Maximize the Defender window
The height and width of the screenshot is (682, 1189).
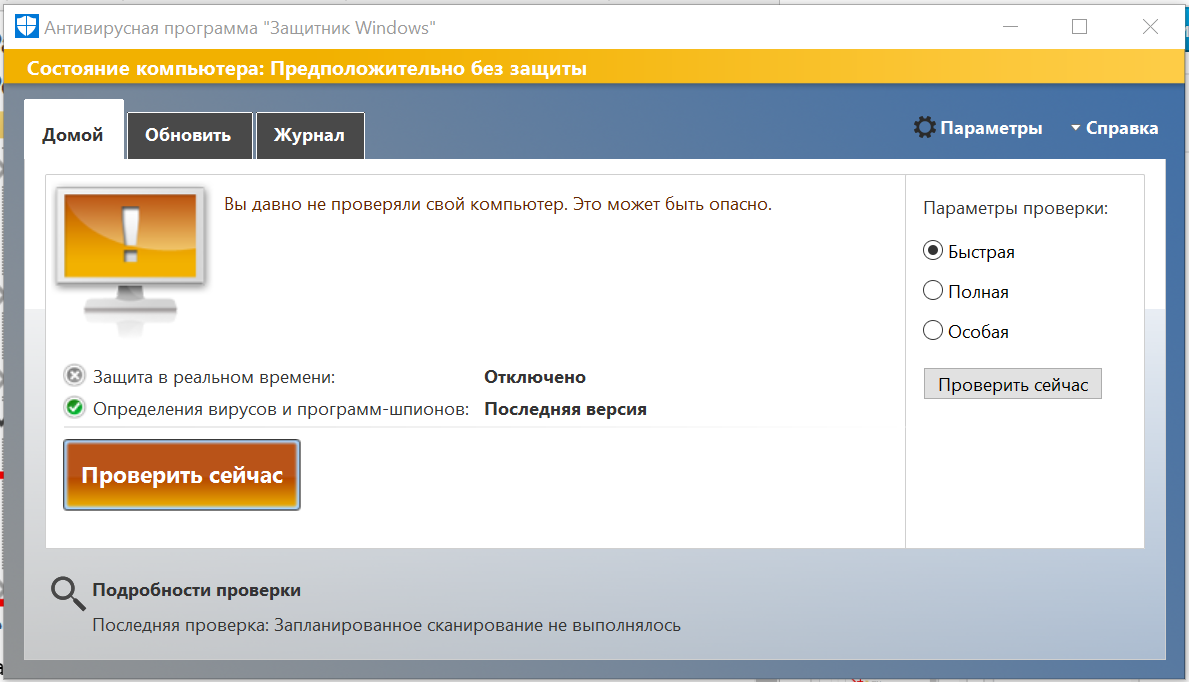tap(1079, 27)
